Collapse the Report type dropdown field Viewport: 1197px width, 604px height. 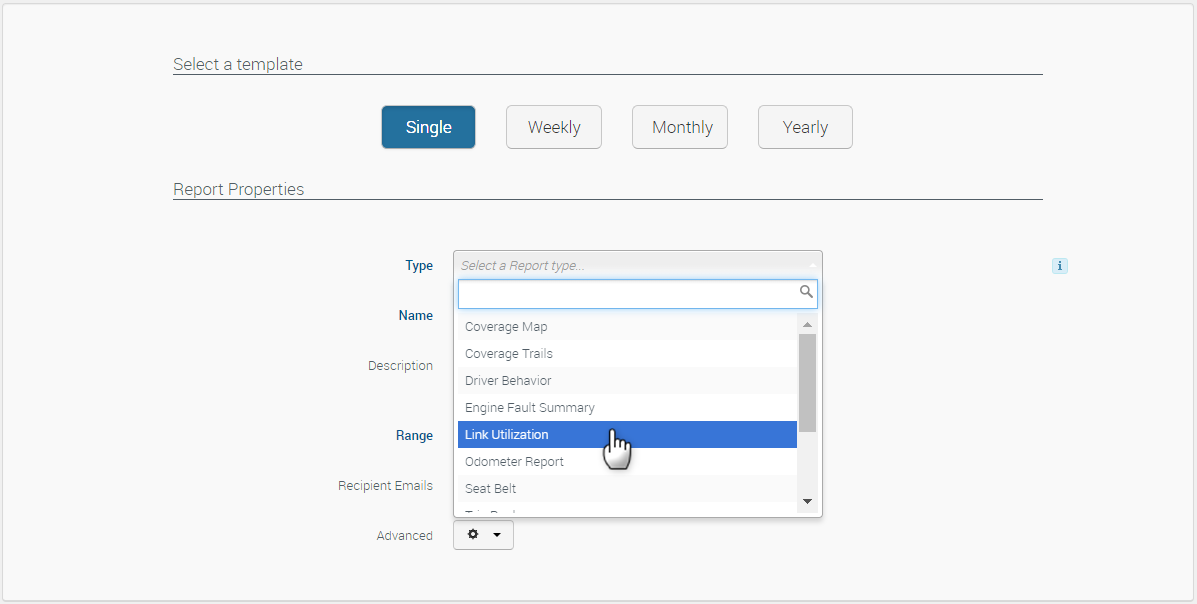637,265
